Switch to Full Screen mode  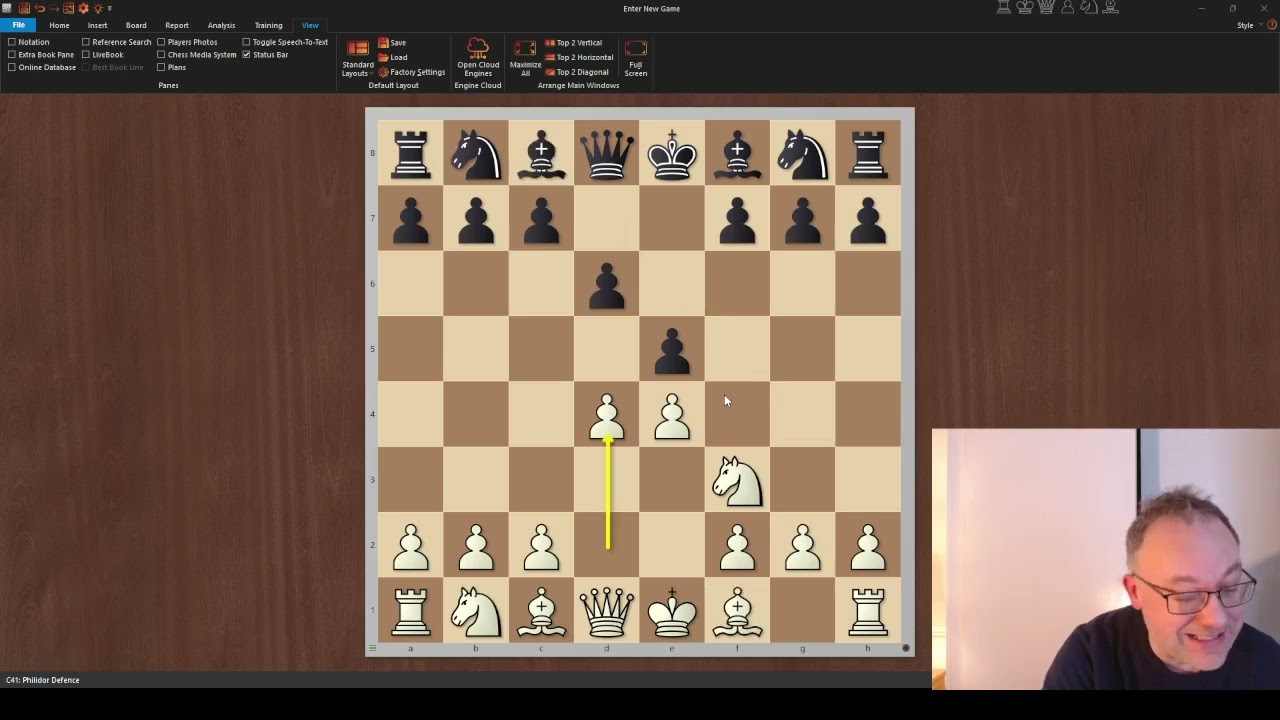click(636, 48)
